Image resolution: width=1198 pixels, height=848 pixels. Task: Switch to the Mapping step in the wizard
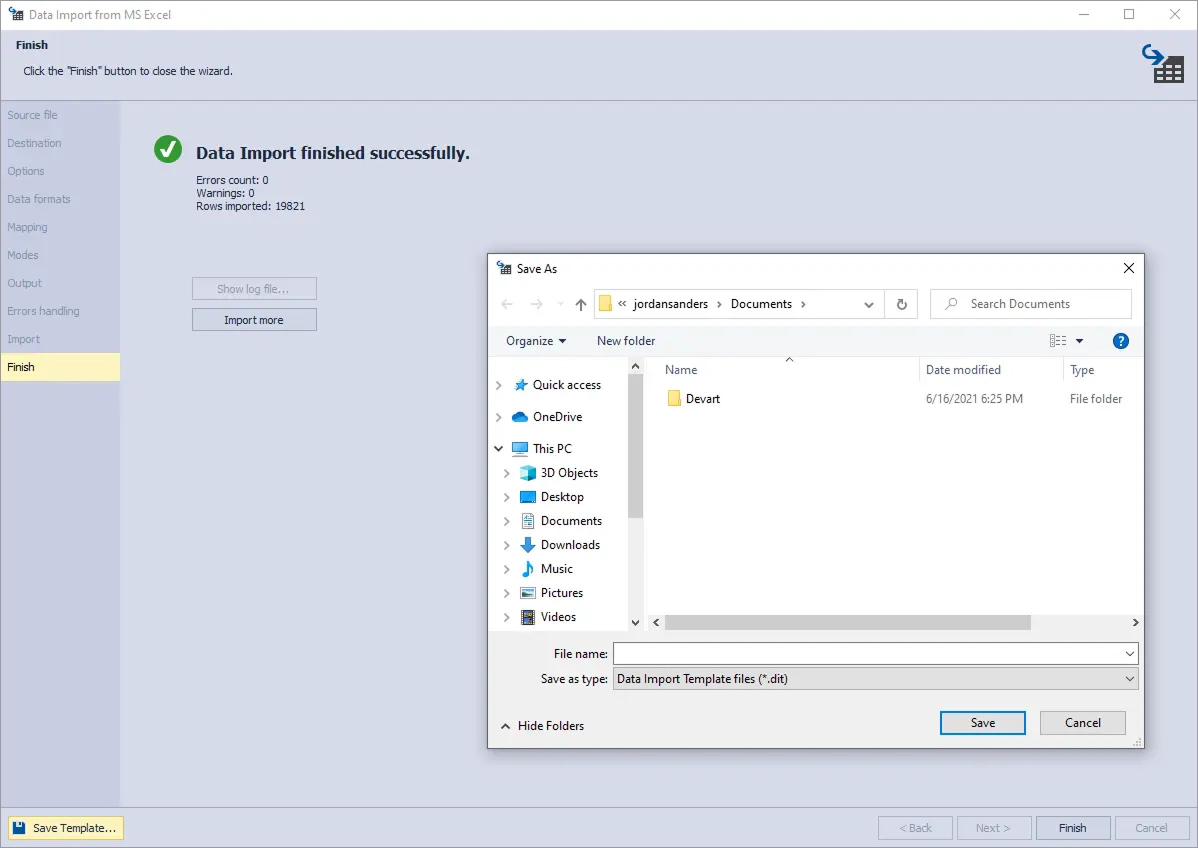(28, 227)
